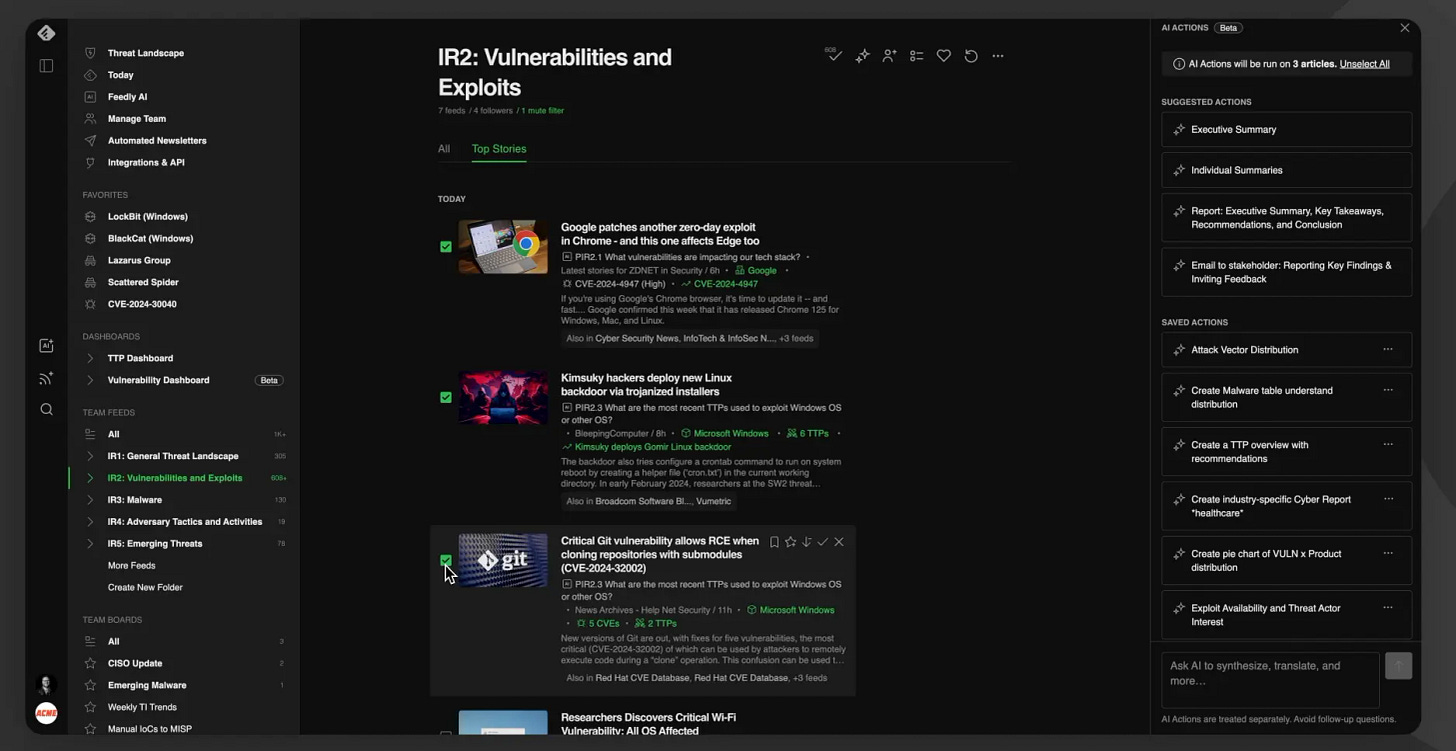Screen dimensions: 1456x751
Task: Close the AI Actions panel
Action: [1405, 28]
